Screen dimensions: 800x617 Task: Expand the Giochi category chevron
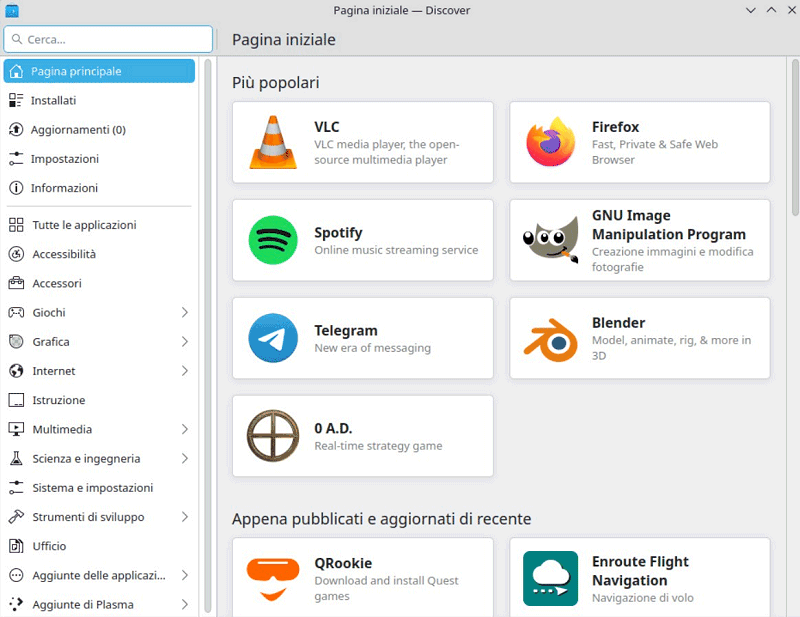coord(185,312)
